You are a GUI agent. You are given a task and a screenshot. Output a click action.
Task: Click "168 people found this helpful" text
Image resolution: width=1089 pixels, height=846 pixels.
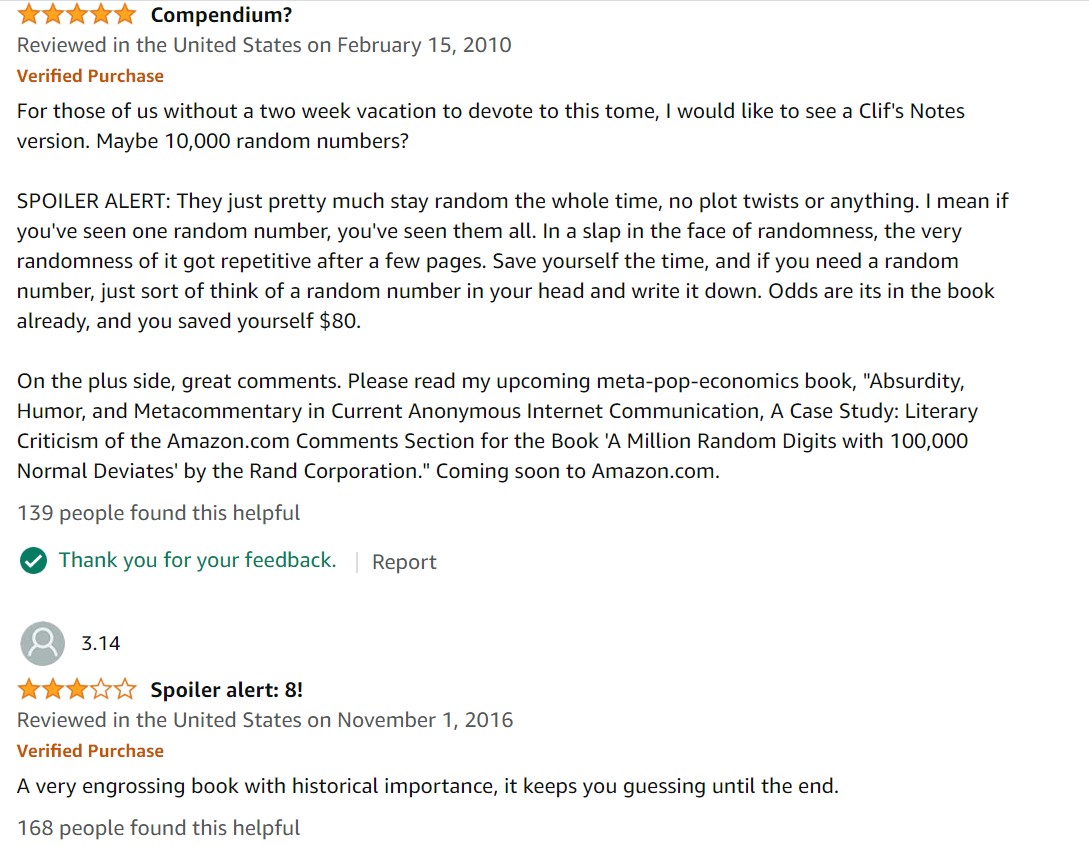pos(158,828)
